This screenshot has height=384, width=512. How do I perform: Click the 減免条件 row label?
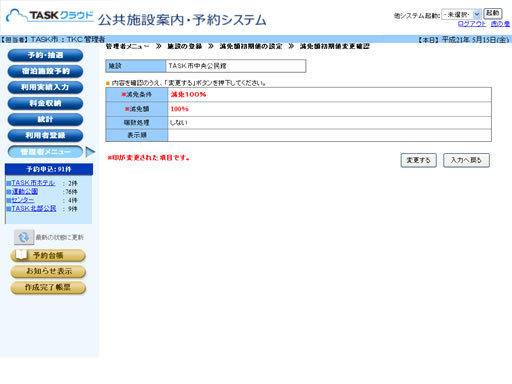pos(137,95)
